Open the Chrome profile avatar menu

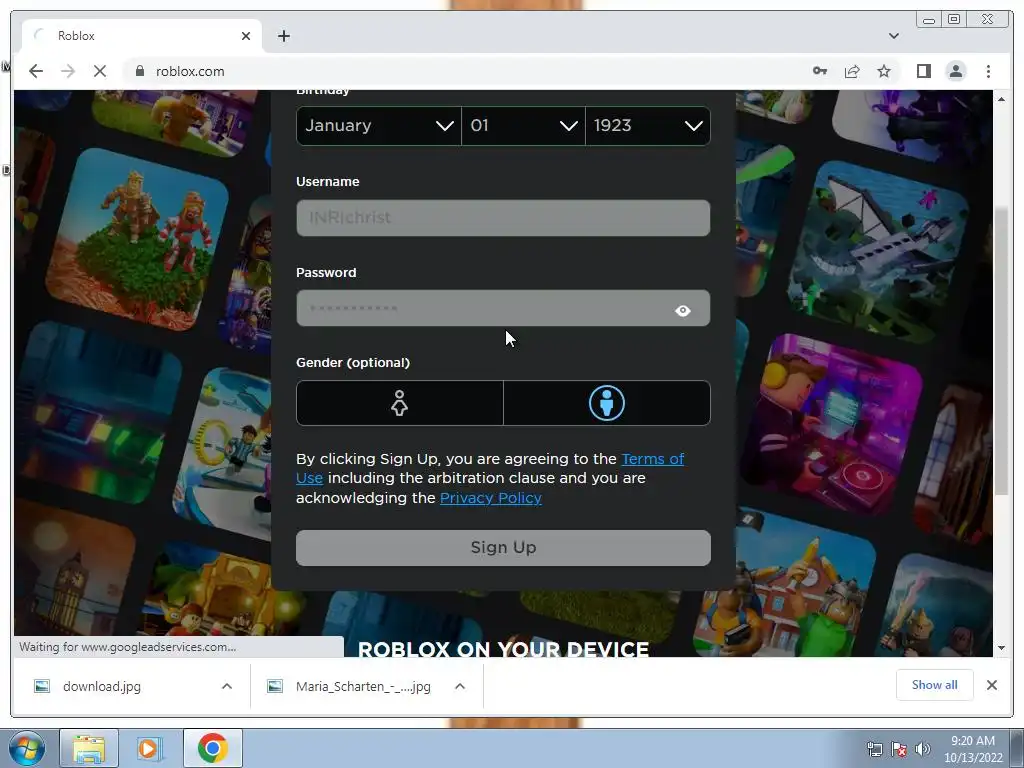coord(955,71)
